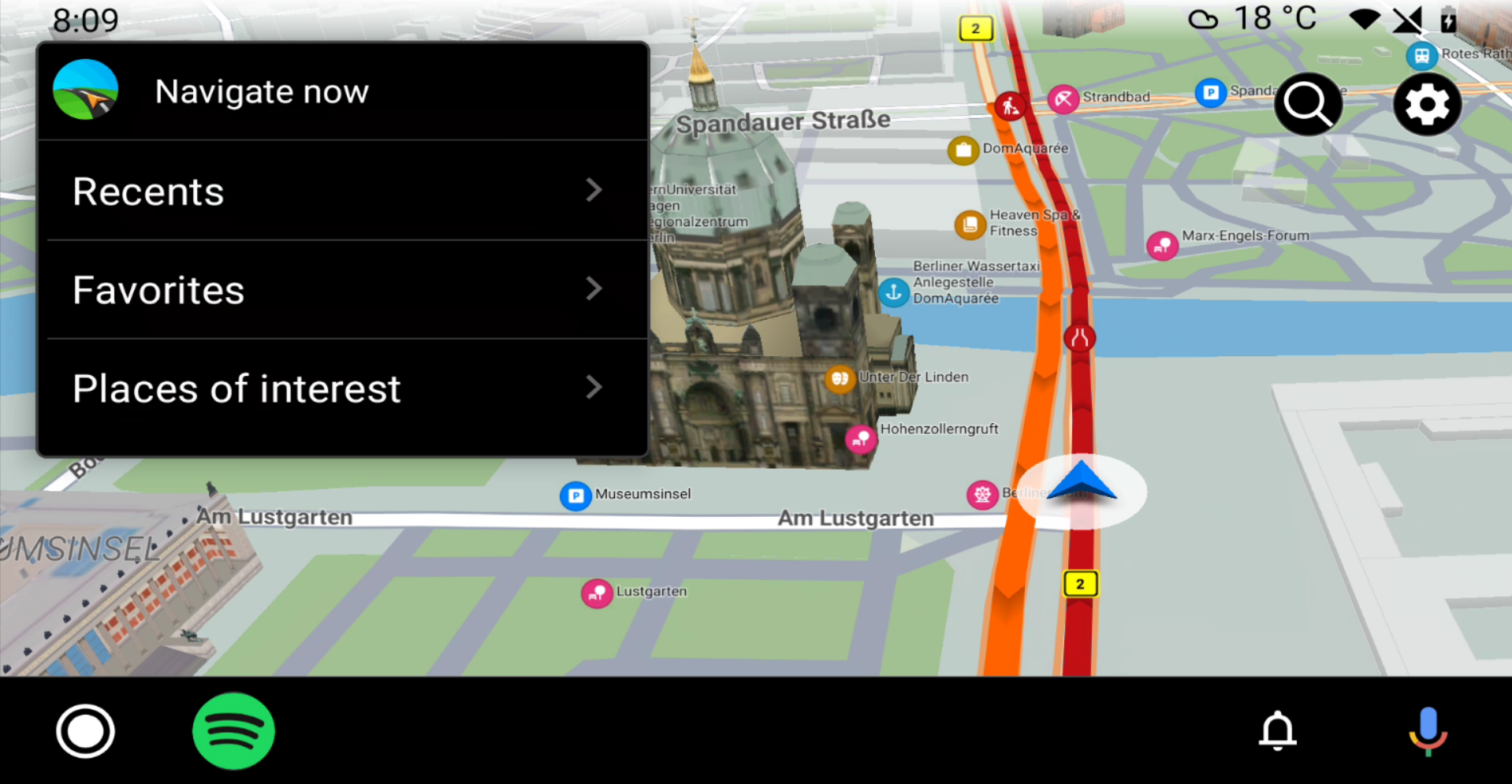Select the DomAquarée shopping marker
The height and width of the screenshot is (784, 1512).
(x=963, y=150)
